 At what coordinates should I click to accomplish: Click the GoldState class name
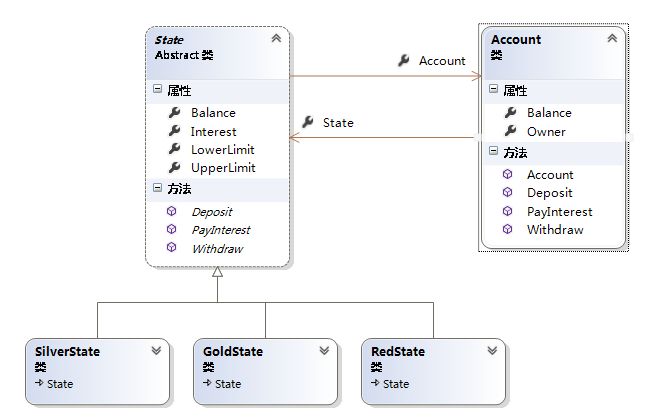tap(232, 352)
